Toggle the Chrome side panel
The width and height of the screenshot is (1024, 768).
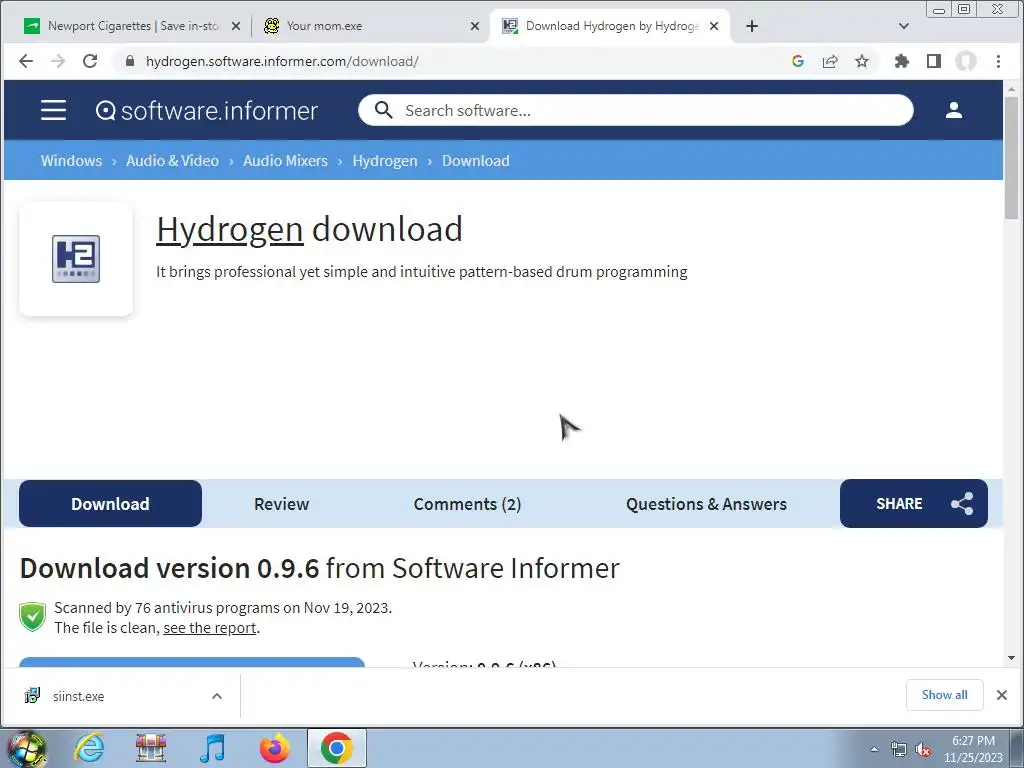(x=934, y=61)
